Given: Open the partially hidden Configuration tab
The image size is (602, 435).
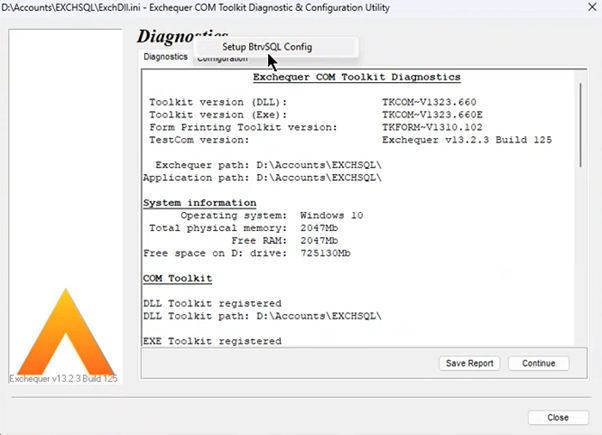Looking at the screenshot, I should [222, 60].
